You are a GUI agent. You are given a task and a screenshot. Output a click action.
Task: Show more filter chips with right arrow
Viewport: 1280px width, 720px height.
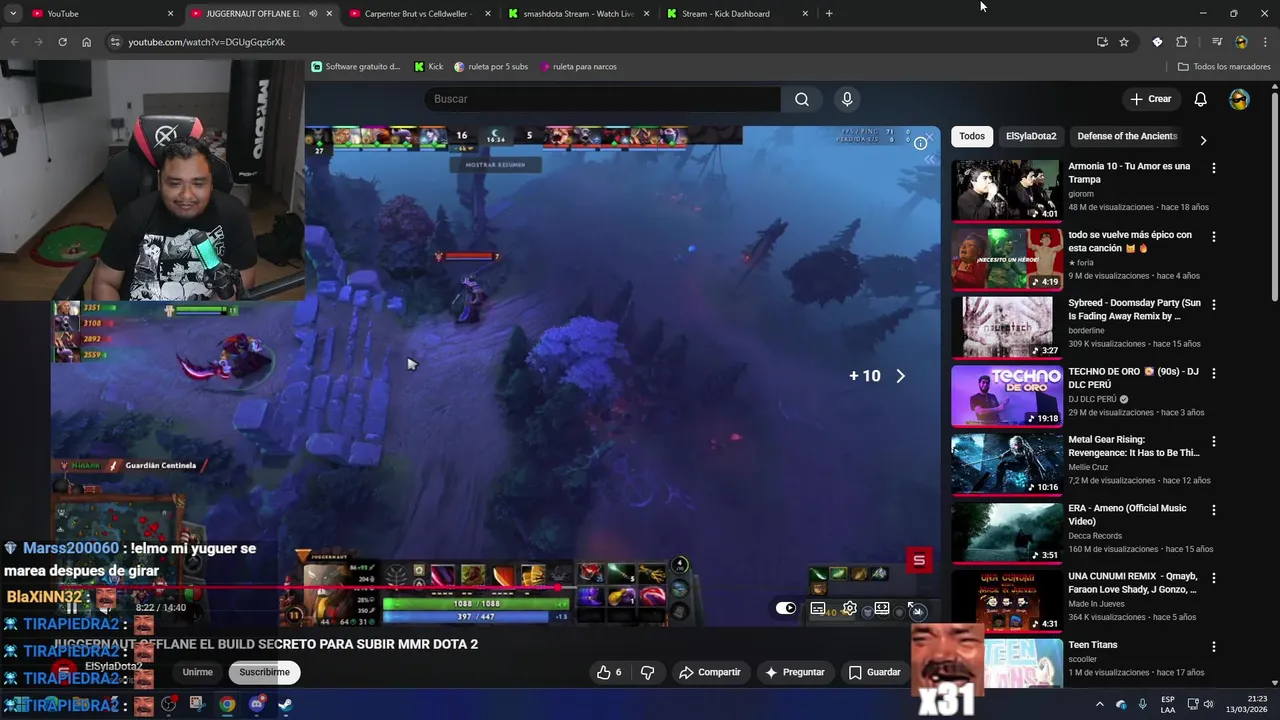click(x=1203, y=140)
